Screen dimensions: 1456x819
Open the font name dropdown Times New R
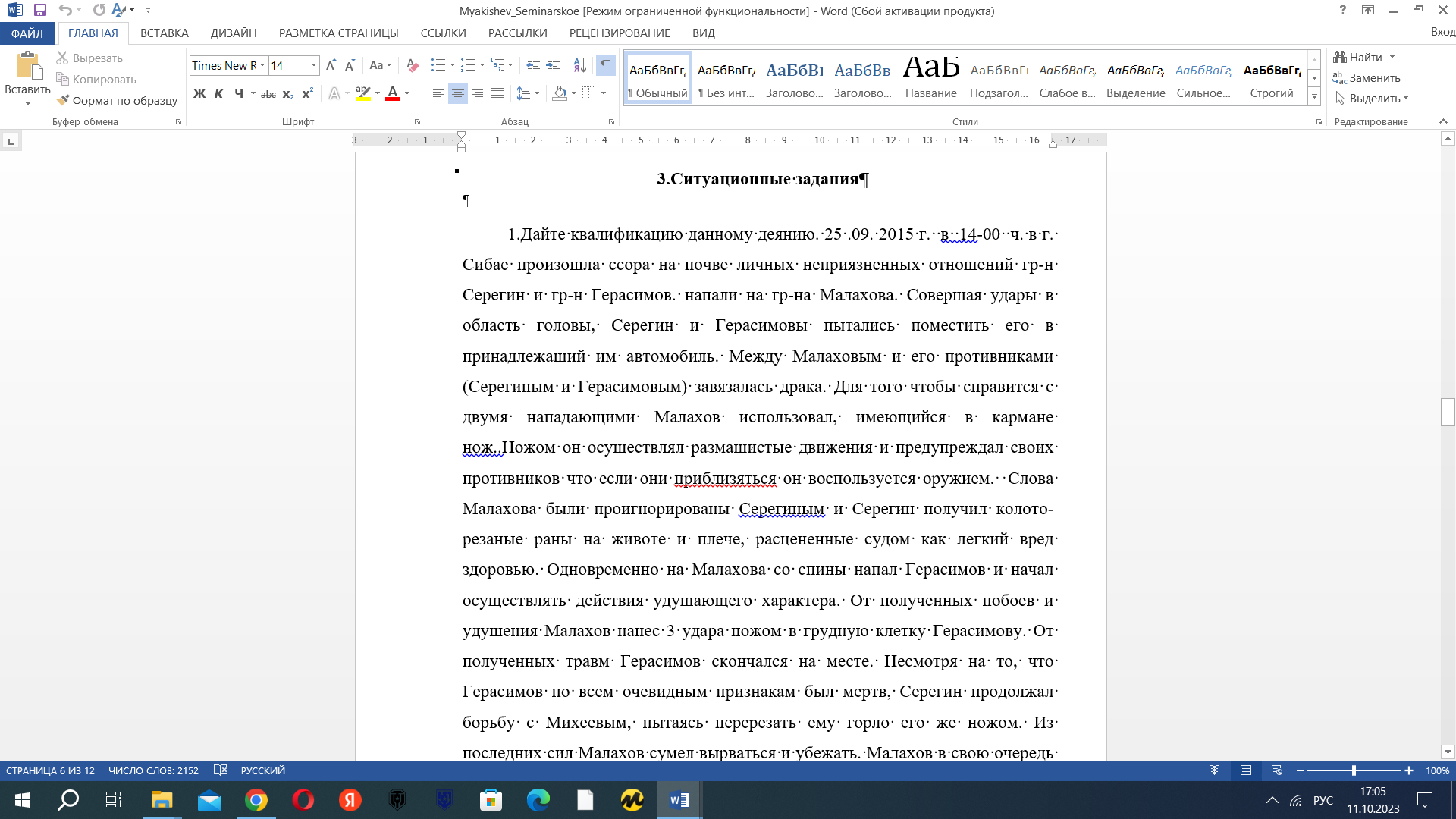tap(262, 66)
